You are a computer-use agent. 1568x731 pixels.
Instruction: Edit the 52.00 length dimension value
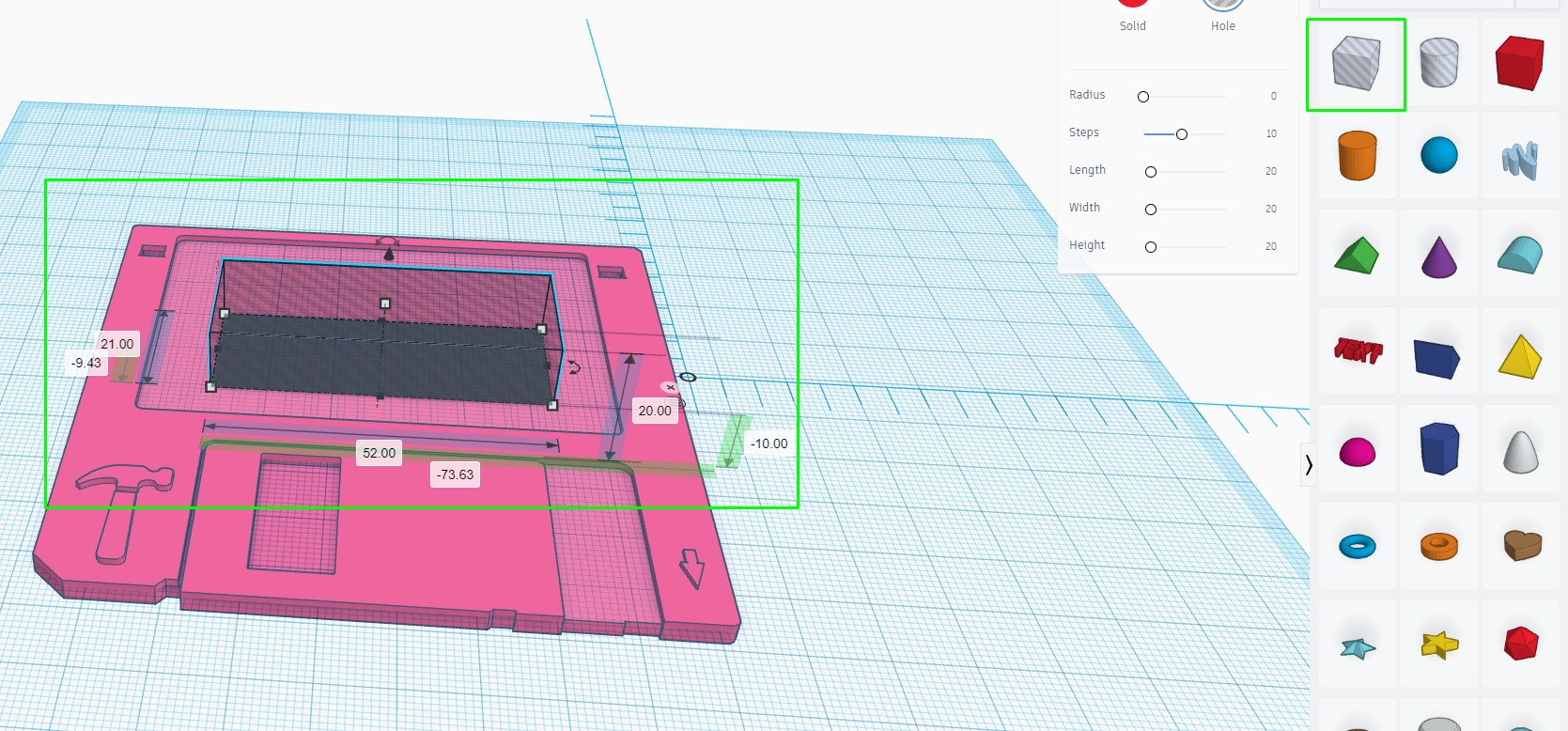(x=380, y=453)
